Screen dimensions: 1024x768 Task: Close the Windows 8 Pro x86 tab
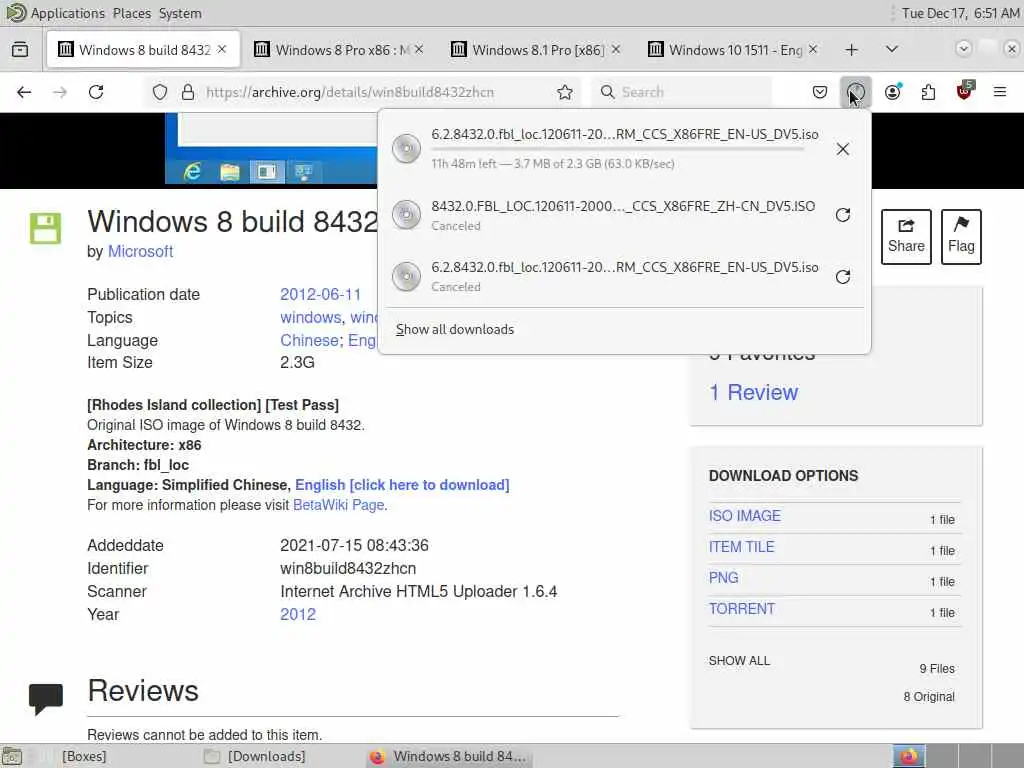[419, 50]
